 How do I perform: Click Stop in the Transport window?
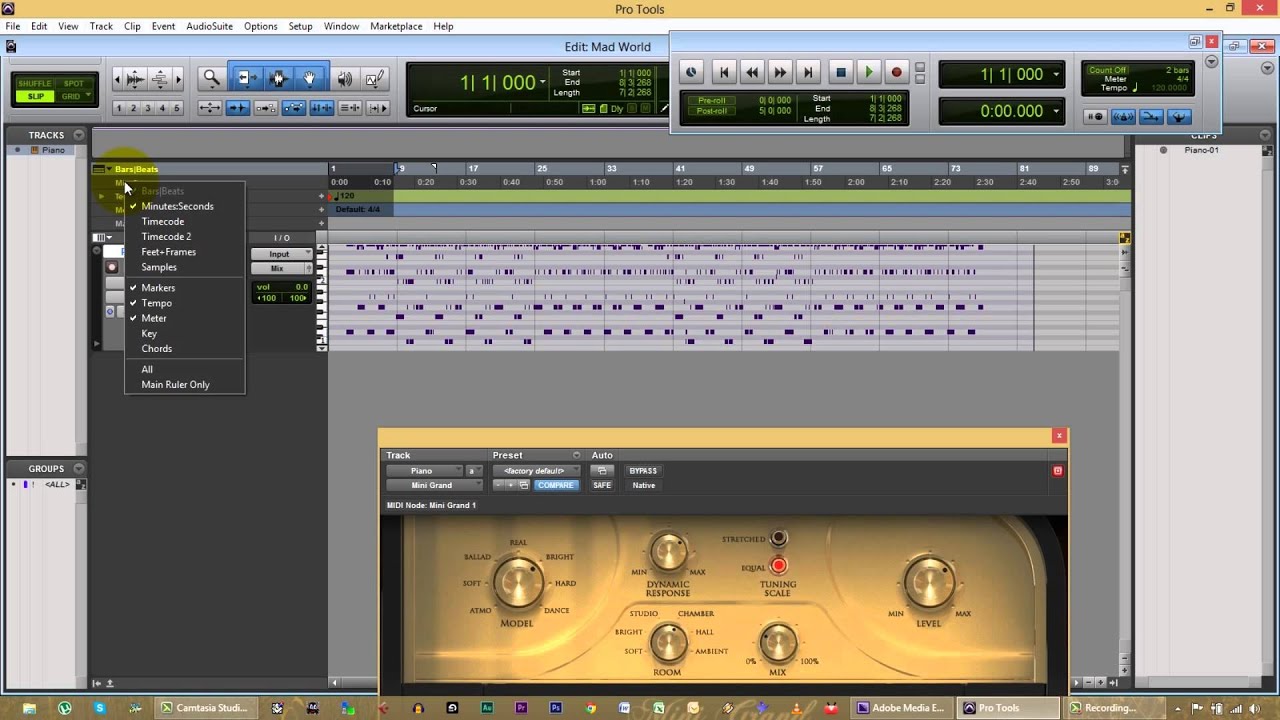click(840, 72)
